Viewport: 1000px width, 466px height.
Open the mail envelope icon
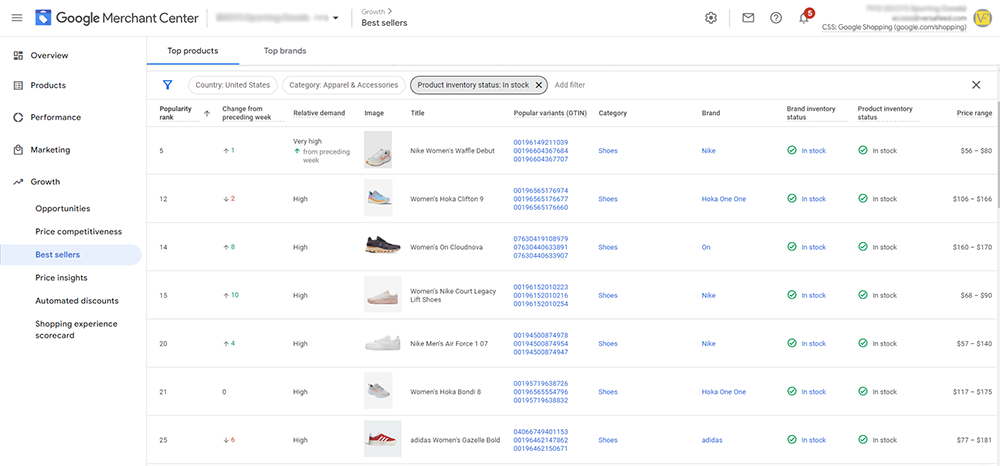click(x=748, y=18)
